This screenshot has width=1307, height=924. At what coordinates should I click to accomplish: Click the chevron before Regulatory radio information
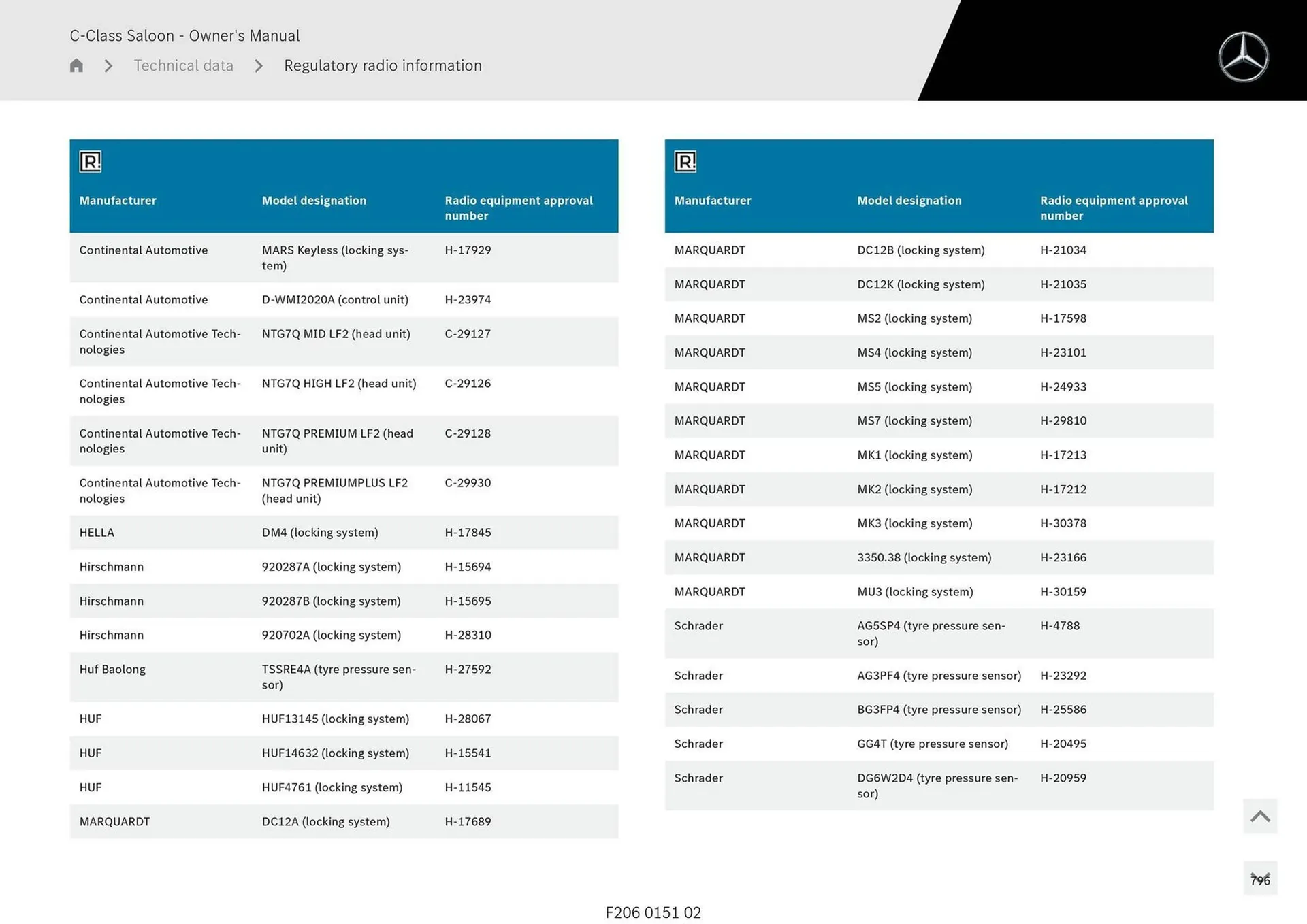point(259,66)
